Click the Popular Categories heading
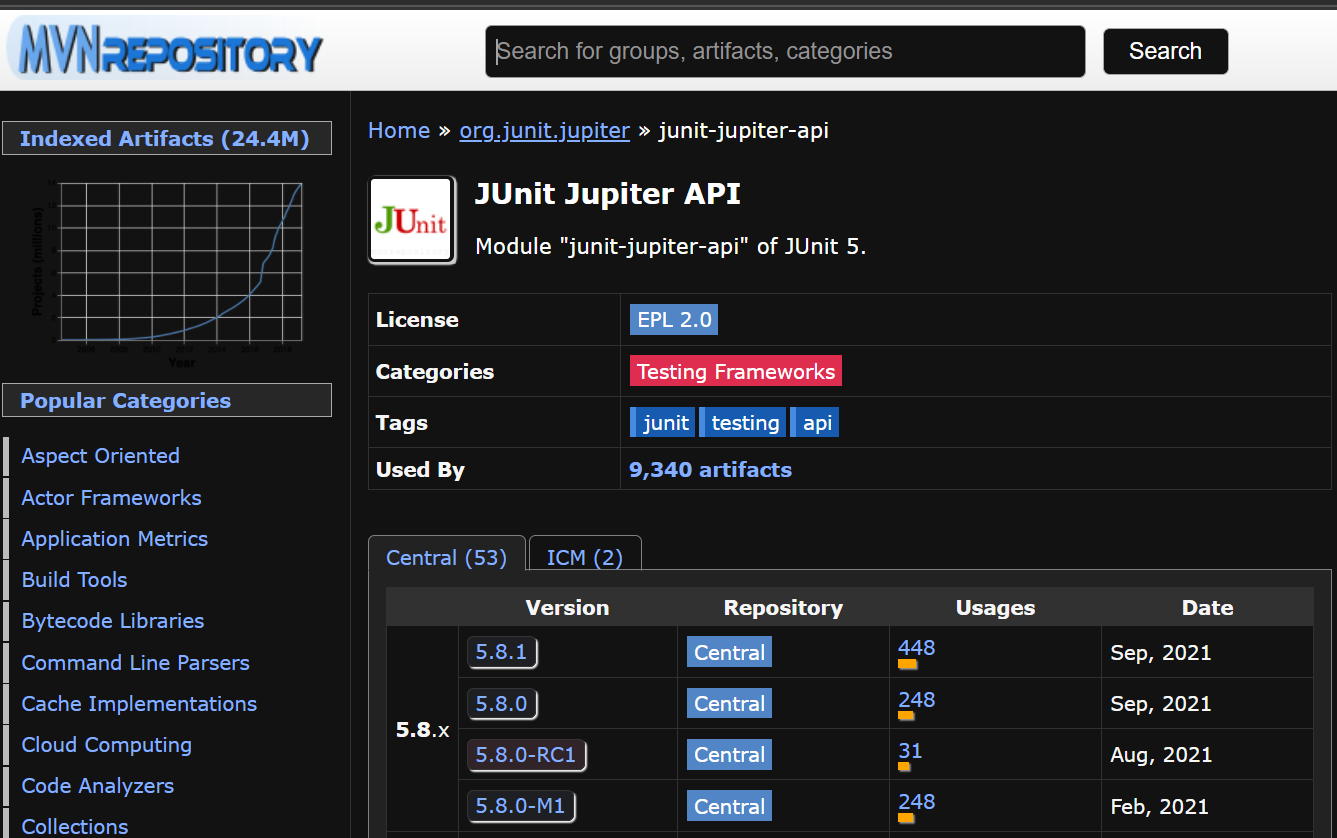Viewport: 1337px width, 838px height. click(x=167, y=401)
